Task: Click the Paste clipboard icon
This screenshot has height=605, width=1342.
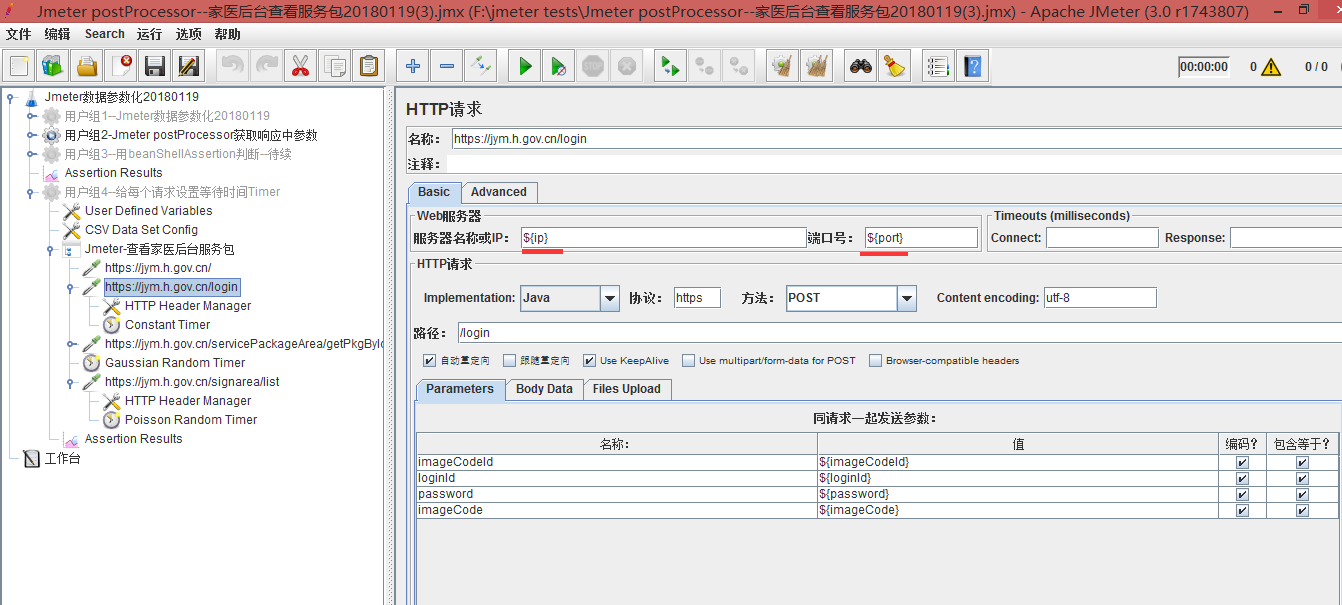Action: (369, 67)
